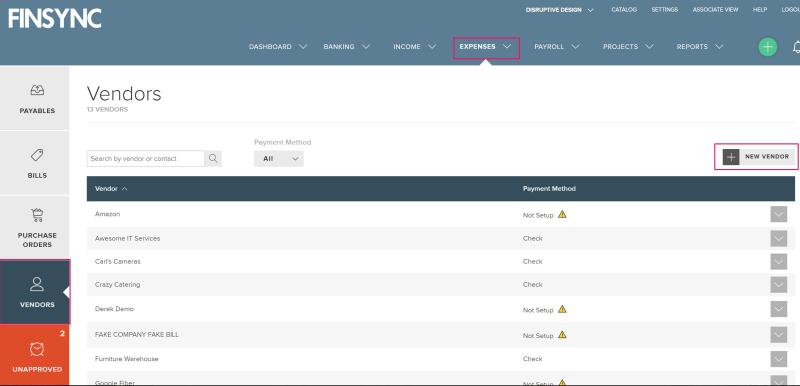The image size is (800, 386).
Task: Expand the Expenses menu
Action: [485, 46]
